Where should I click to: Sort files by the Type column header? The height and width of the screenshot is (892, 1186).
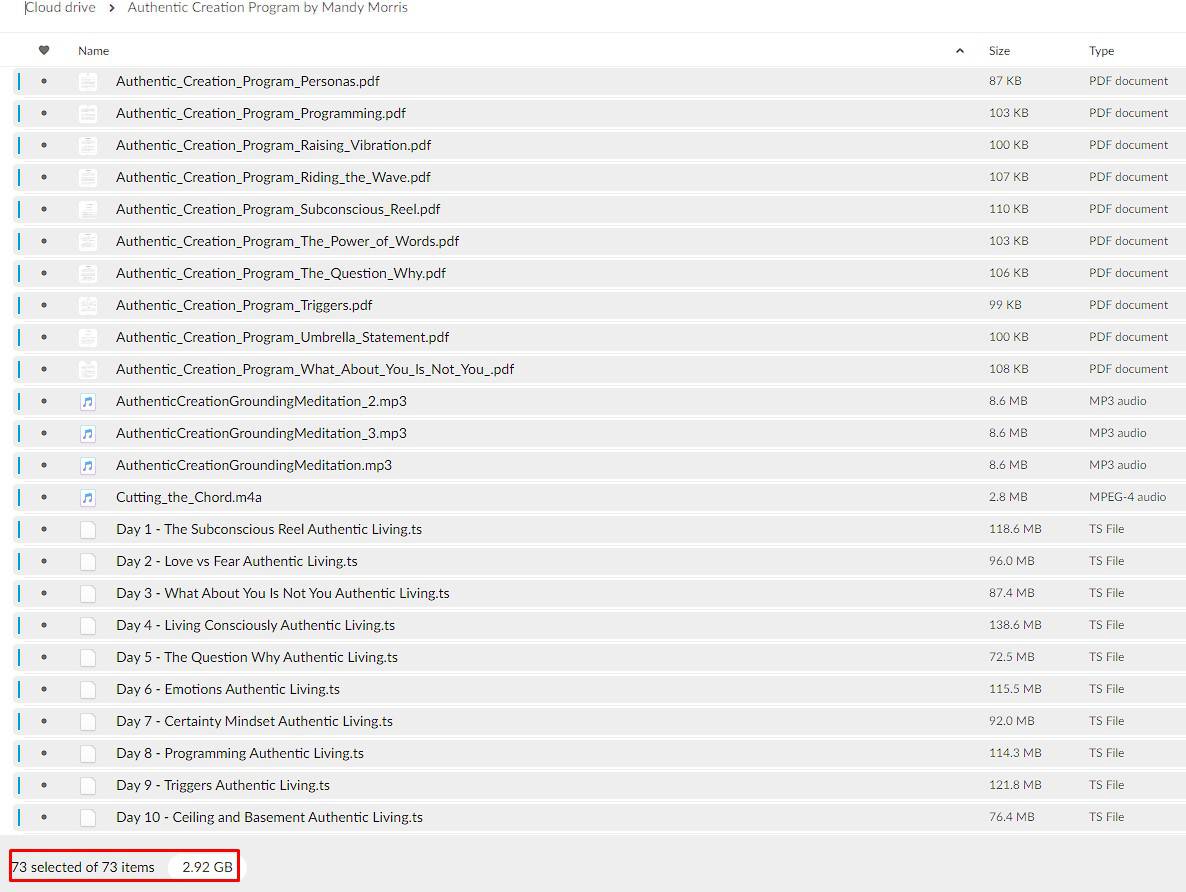point(1101,51)
